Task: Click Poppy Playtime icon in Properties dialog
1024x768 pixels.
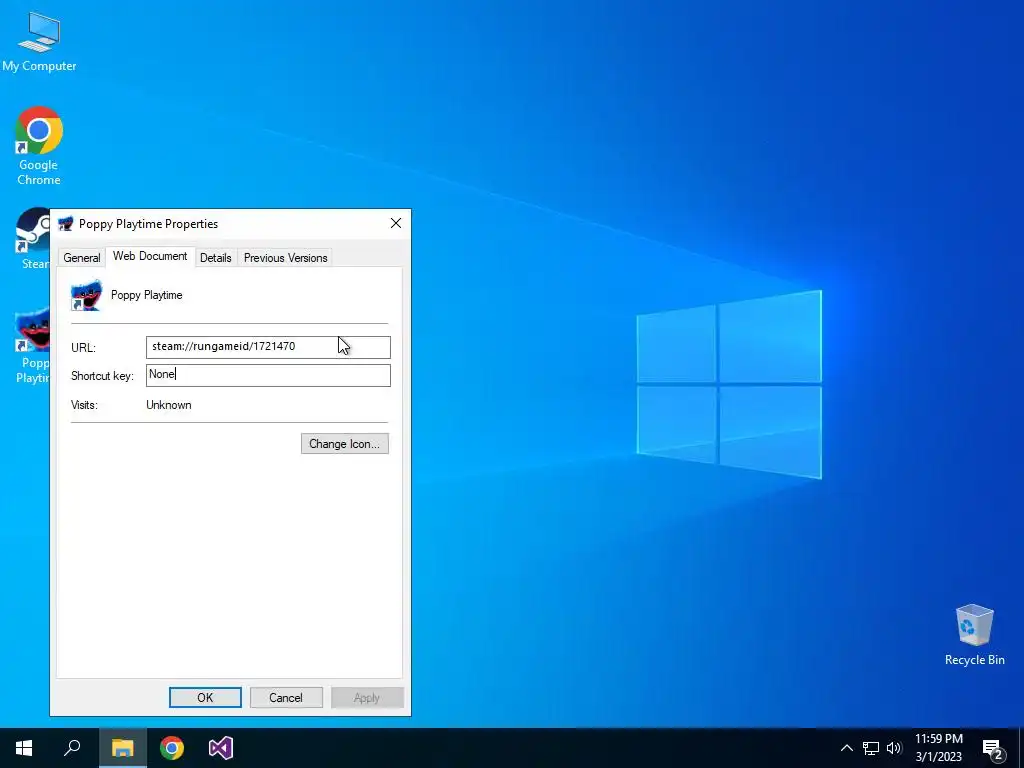Action: coord(86,295)
